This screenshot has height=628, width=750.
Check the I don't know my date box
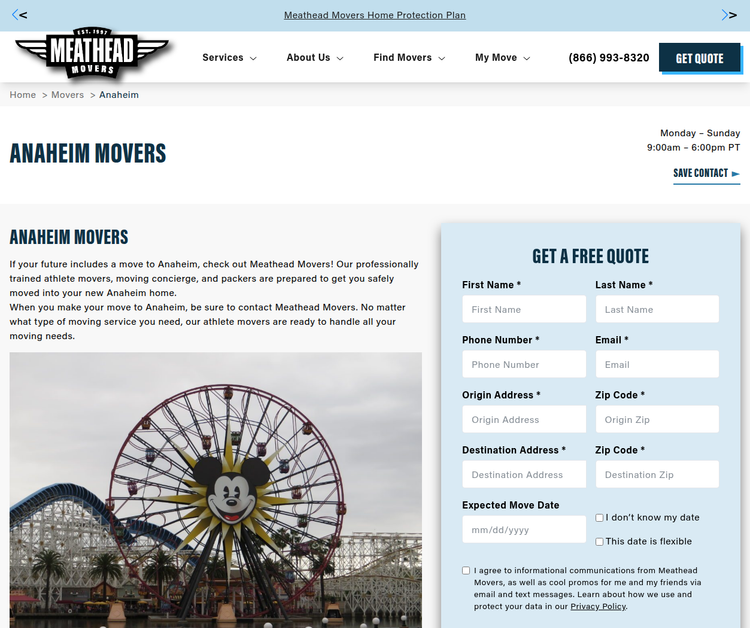599,518
